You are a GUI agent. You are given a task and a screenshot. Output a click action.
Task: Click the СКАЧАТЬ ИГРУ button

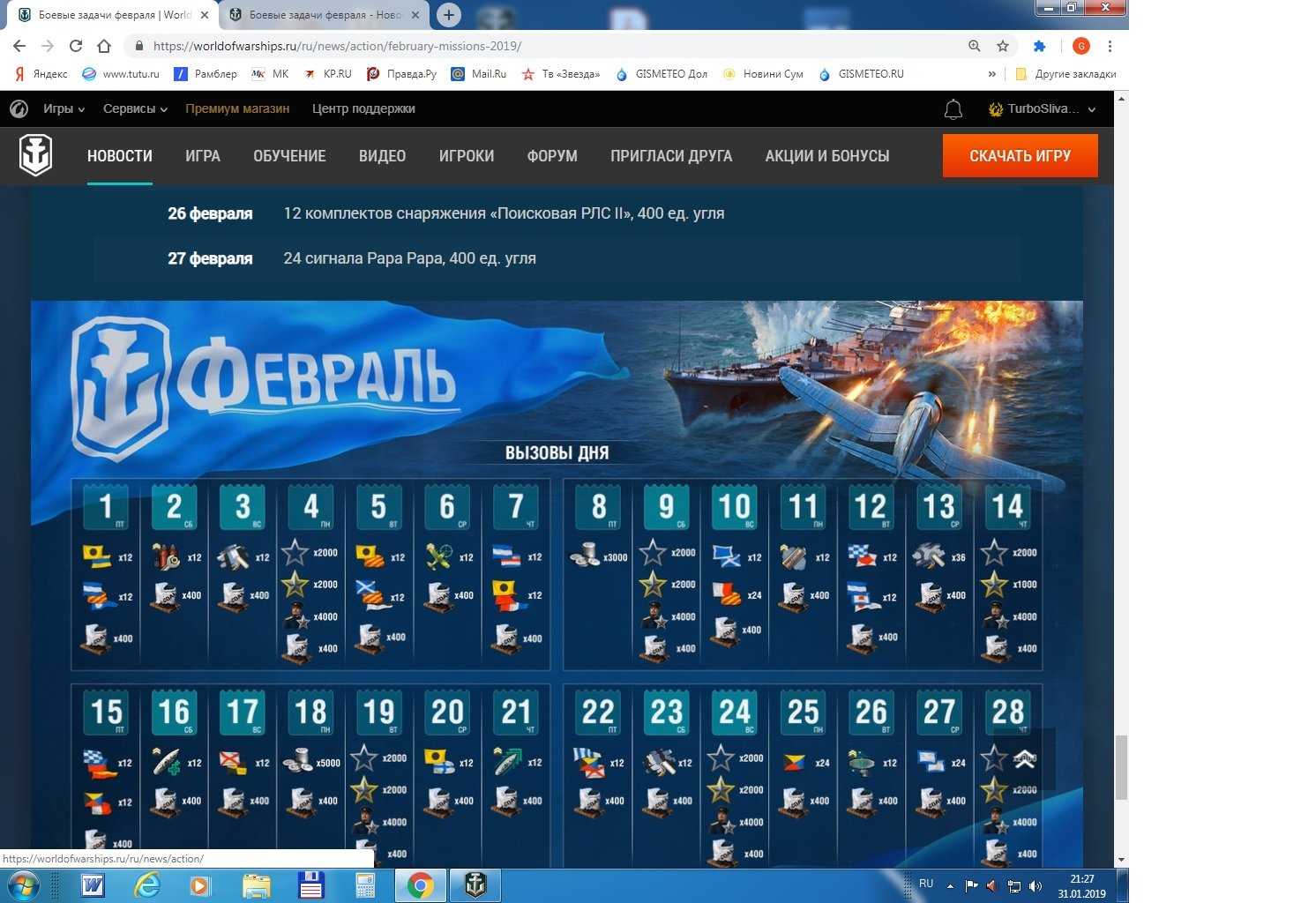pyautogui.click(x=1020, y=156)
